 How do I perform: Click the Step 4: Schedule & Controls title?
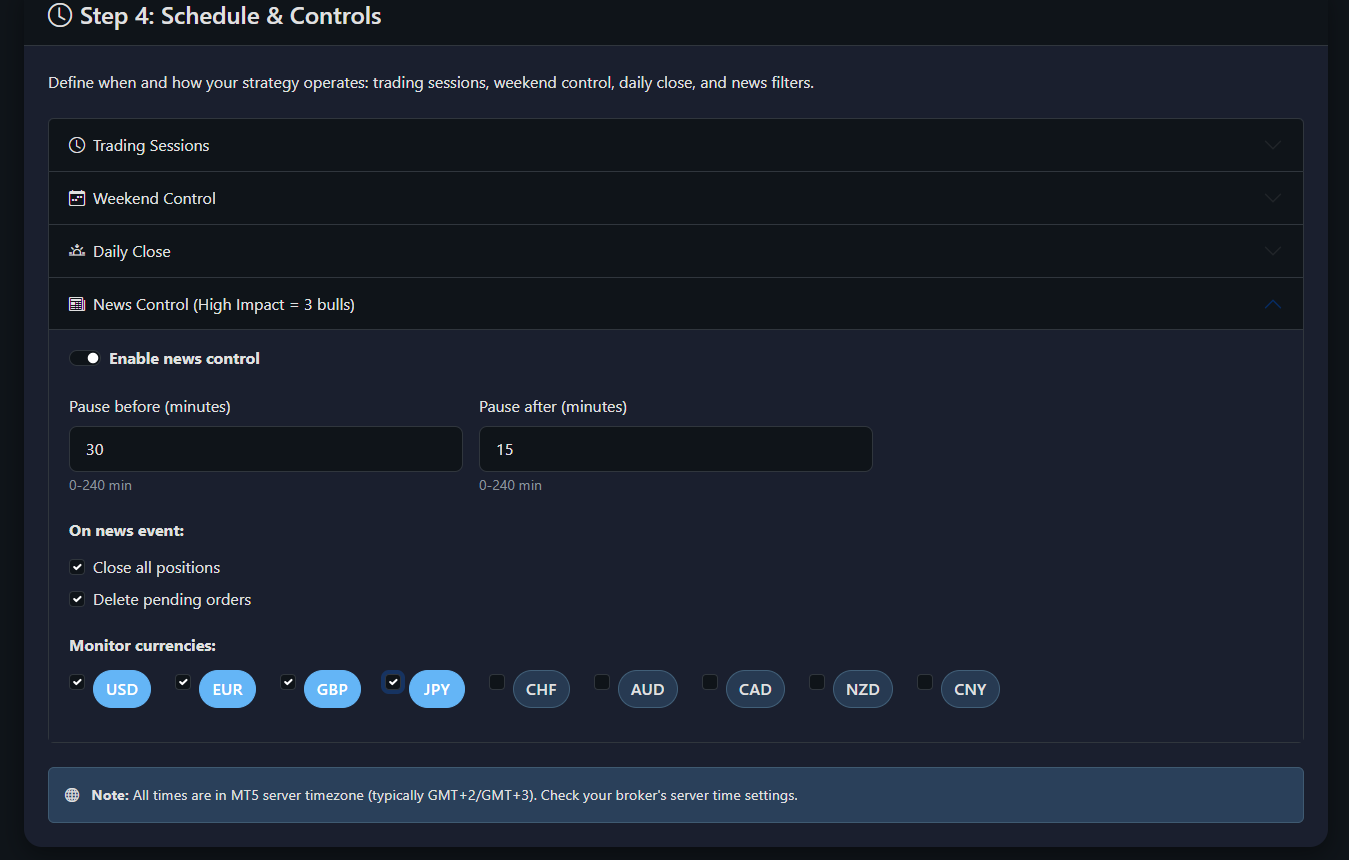pos(230,16)
